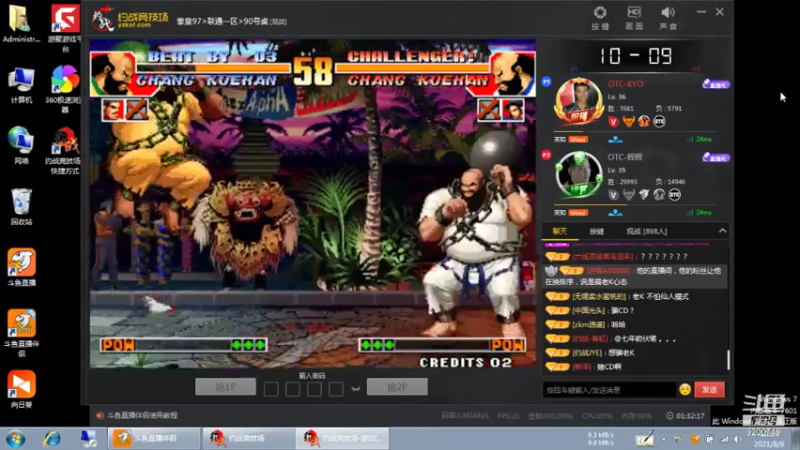
Task: Click the first password digit box
Action: click(x=271, y=389)
